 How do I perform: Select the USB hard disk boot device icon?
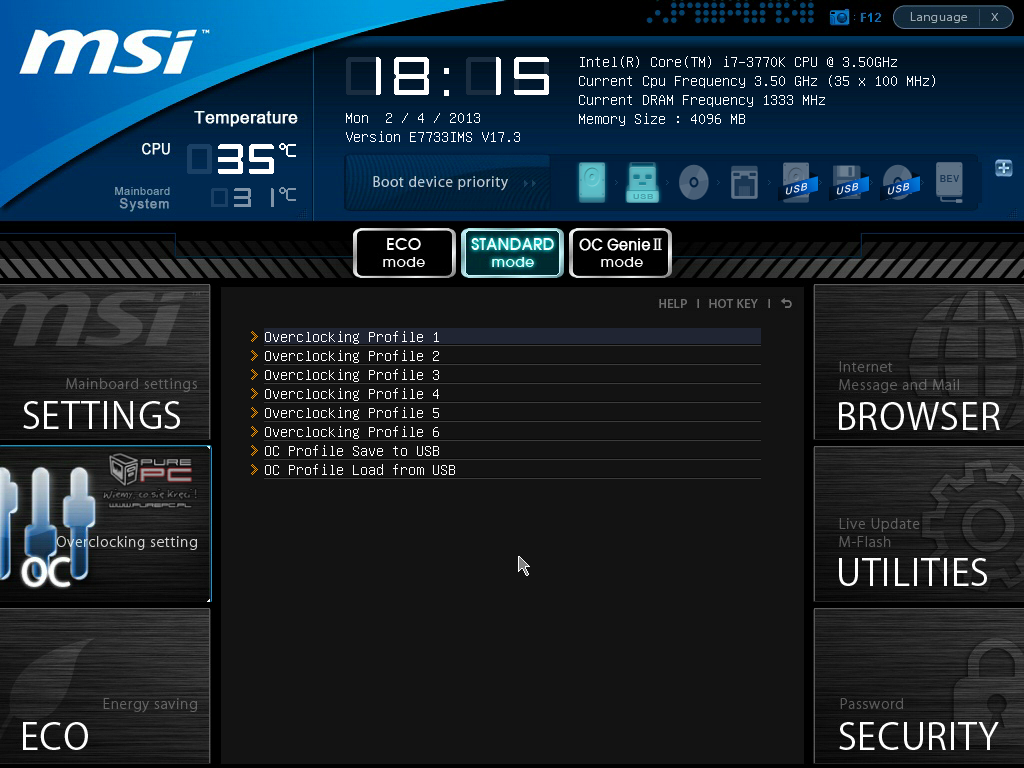797,182
